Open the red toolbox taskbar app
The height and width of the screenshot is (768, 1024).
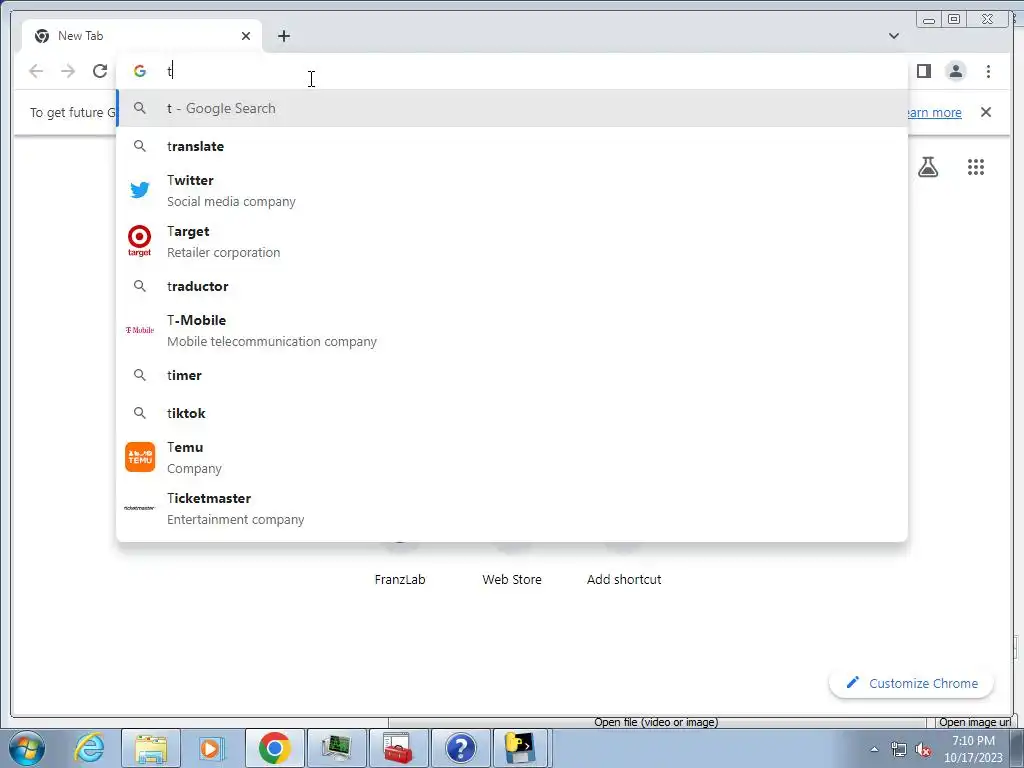398,748
